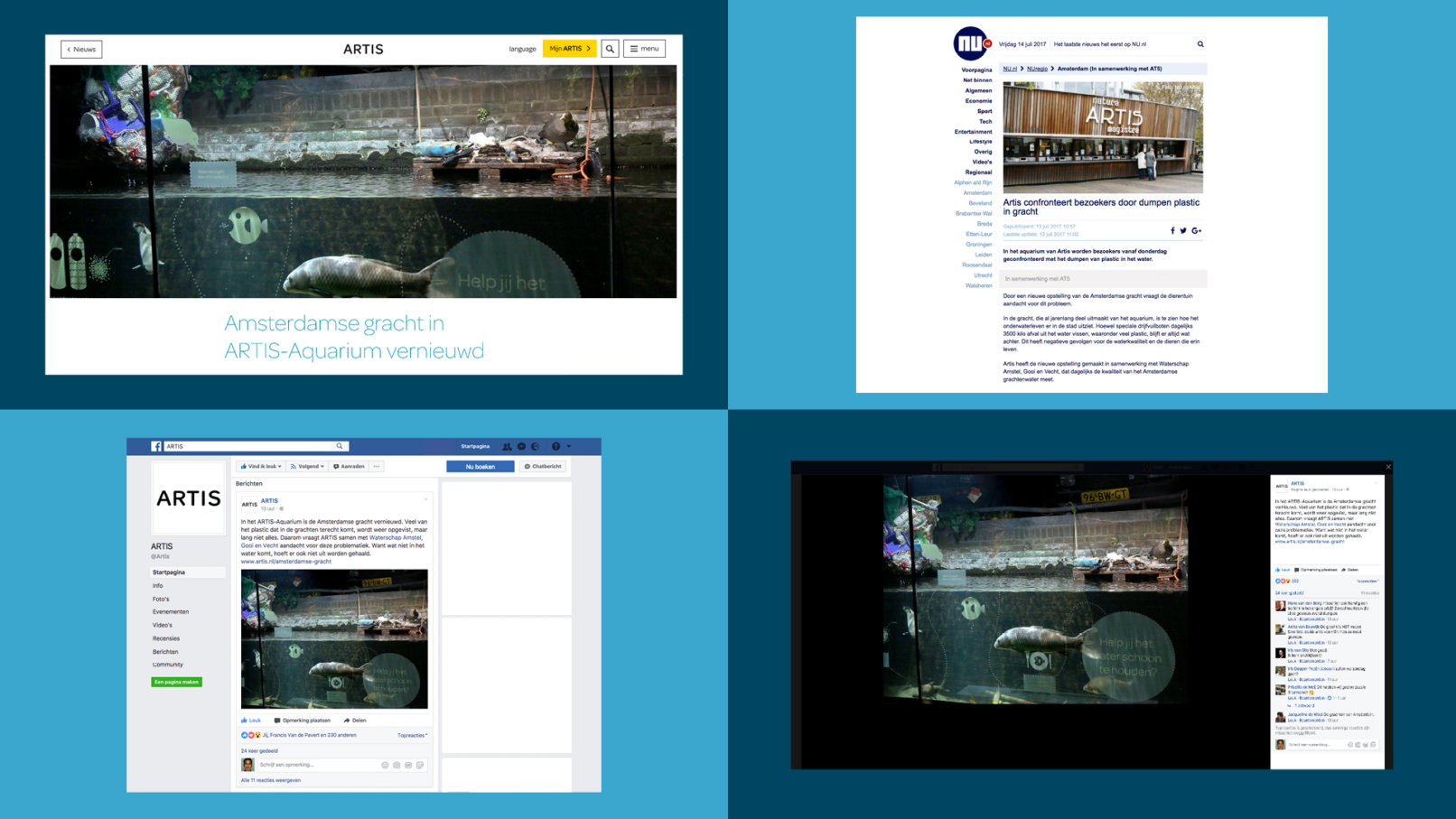Screen dimensions: 1456x819
Task: Open the ARTIS hamburger menu button
Action: [644, 49]
